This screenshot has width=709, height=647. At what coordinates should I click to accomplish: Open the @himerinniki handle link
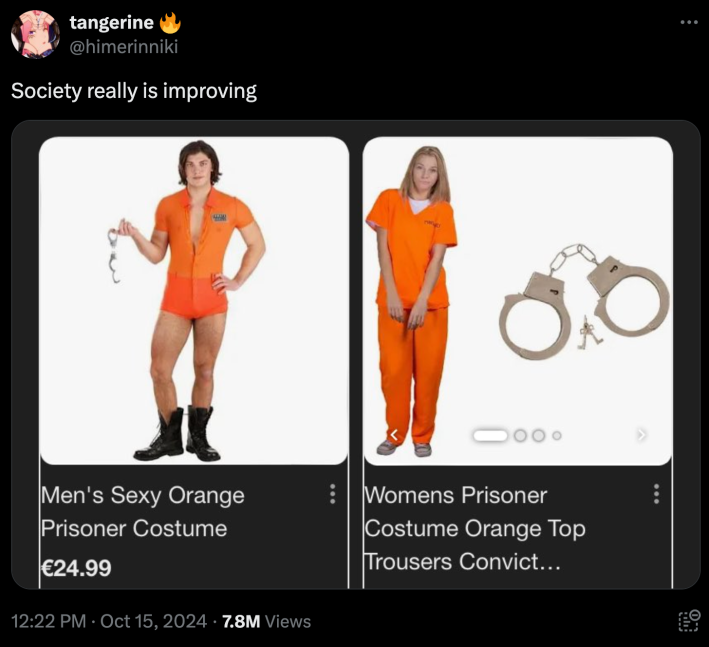(x=123, y=46)
